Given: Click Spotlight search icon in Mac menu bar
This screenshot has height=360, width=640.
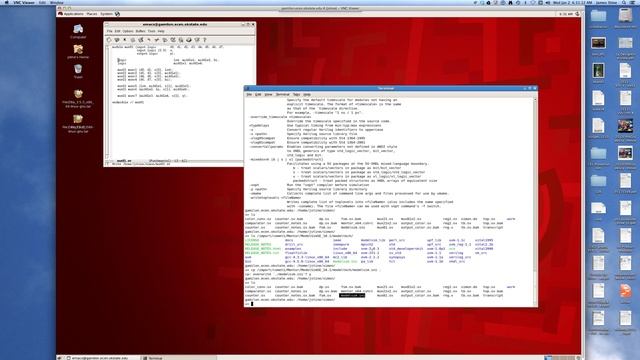Looking at the screenshot, I should pos(623,2).
